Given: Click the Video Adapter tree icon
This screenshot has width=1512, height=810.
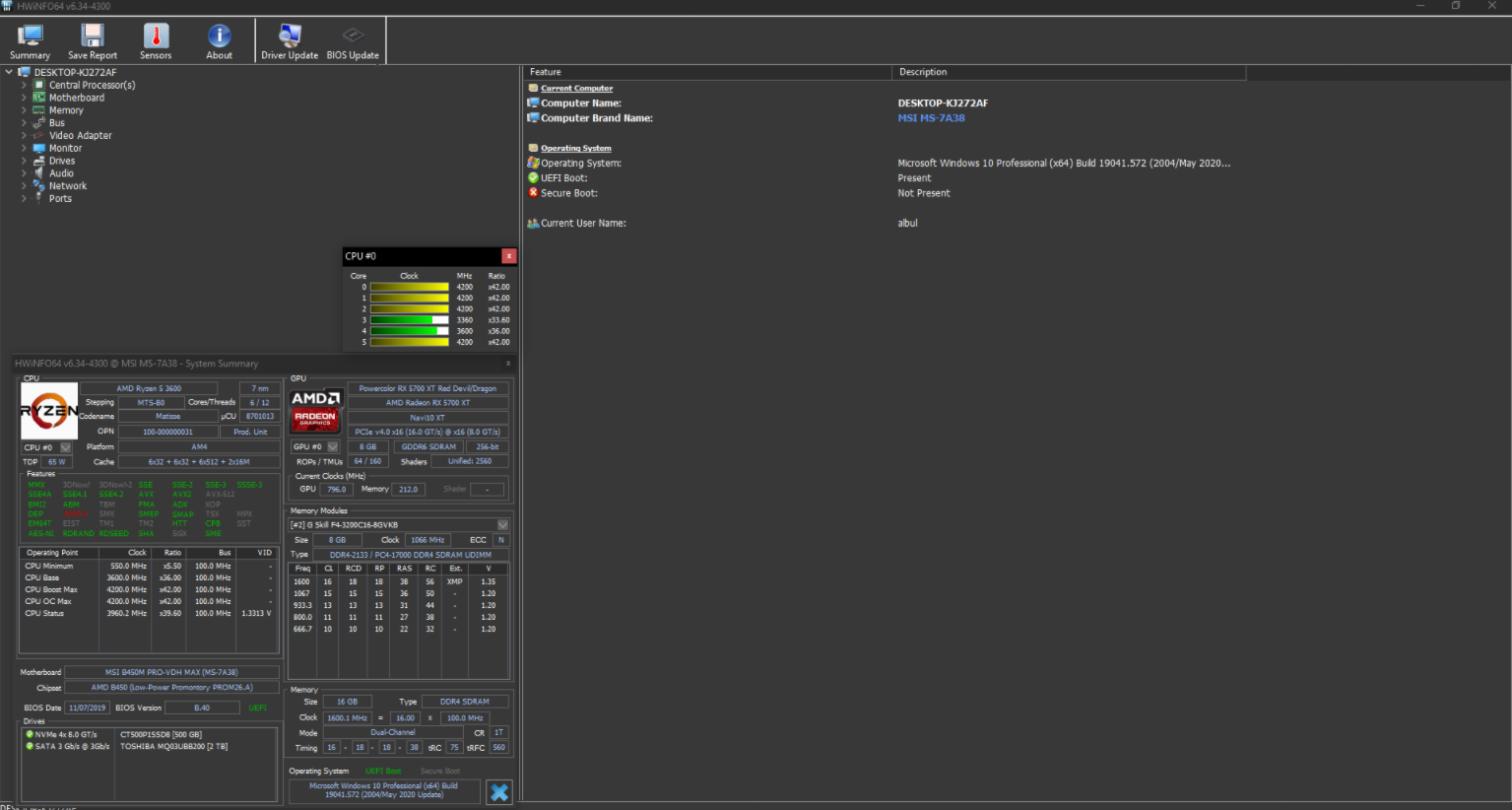Looking at the screenshot, I should click(39, 135).
